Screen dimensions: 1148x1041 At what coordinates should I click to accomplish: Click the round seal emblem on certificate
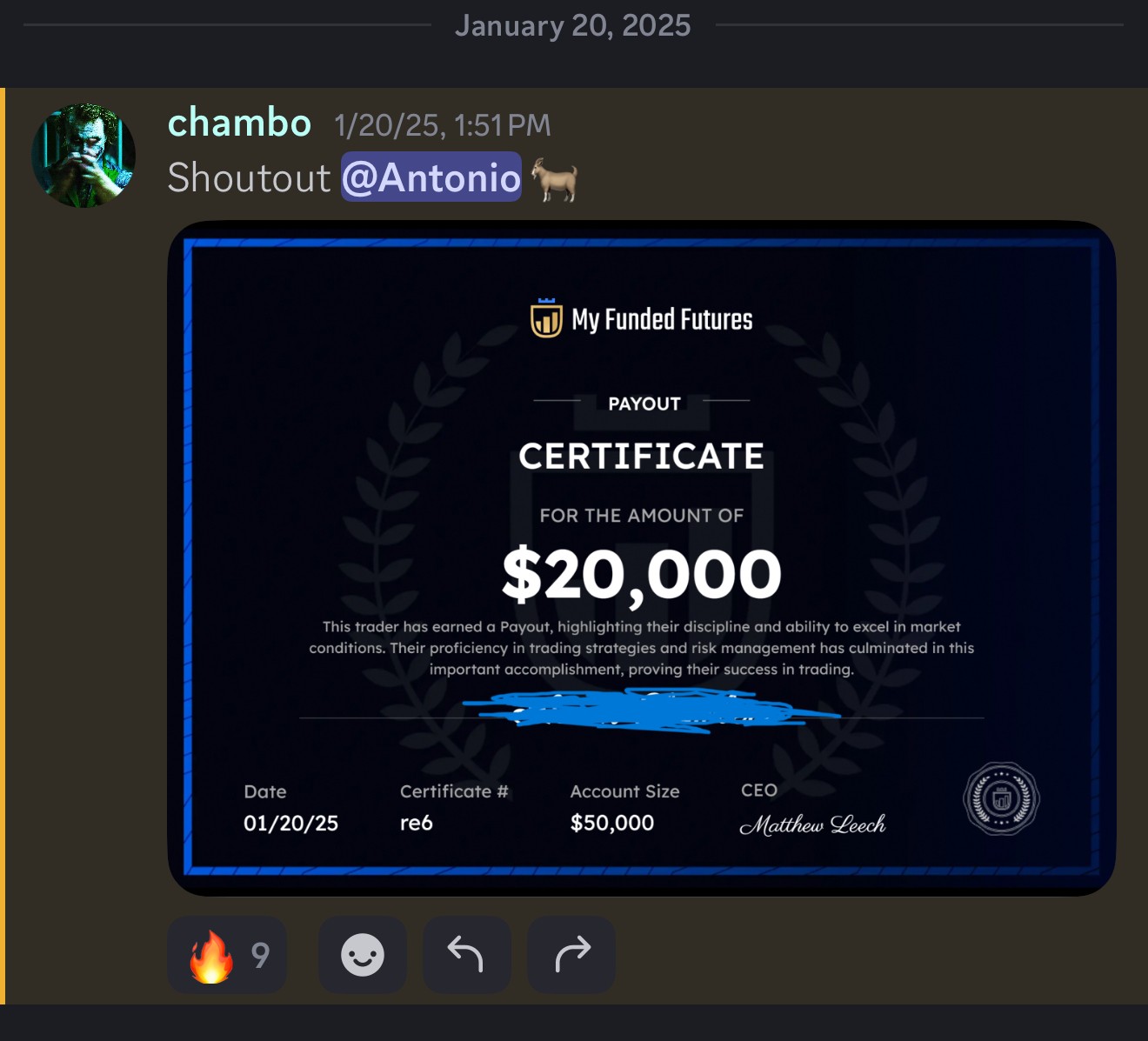click(1001, 798)
